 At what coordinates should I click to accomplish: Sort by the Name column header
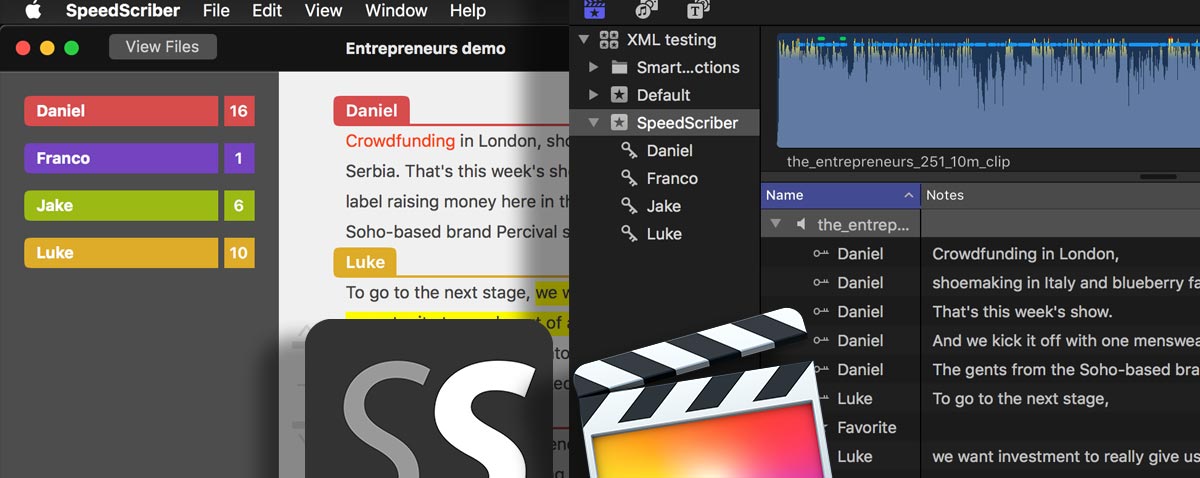[840, 195]
